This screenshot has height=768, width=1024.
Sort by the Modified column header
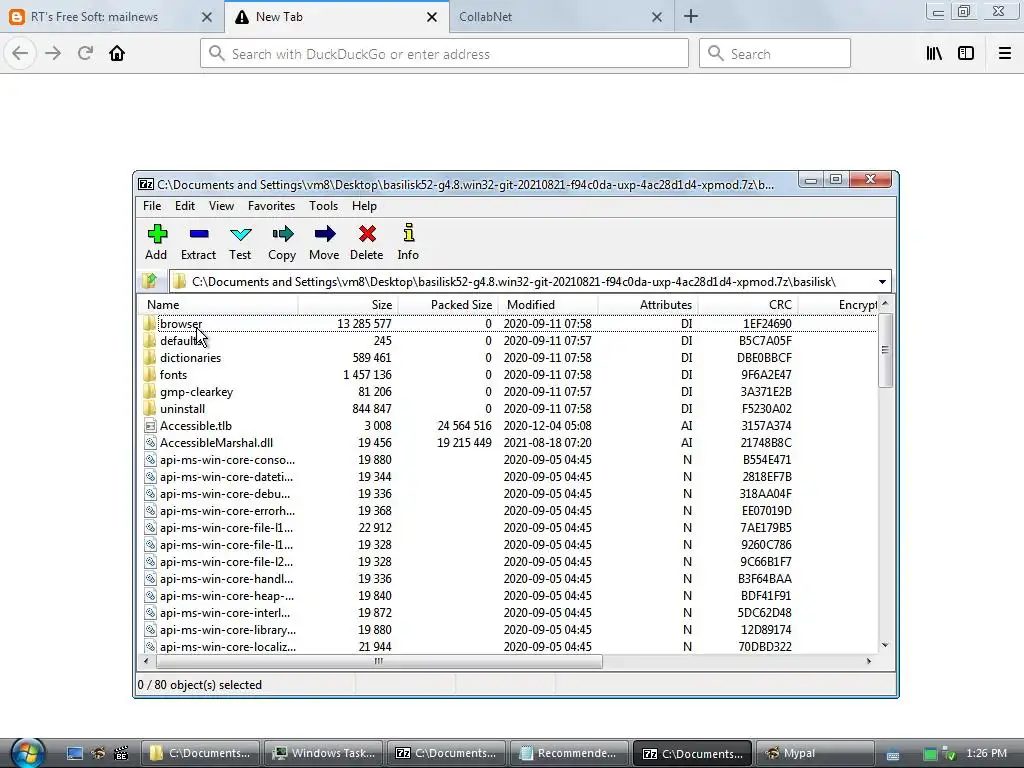(x=548, y=304)
